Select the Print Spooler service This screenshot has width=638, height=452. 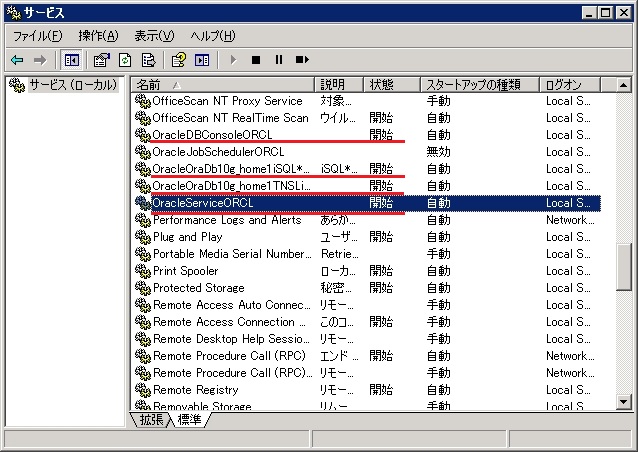(x=185, y=271)
